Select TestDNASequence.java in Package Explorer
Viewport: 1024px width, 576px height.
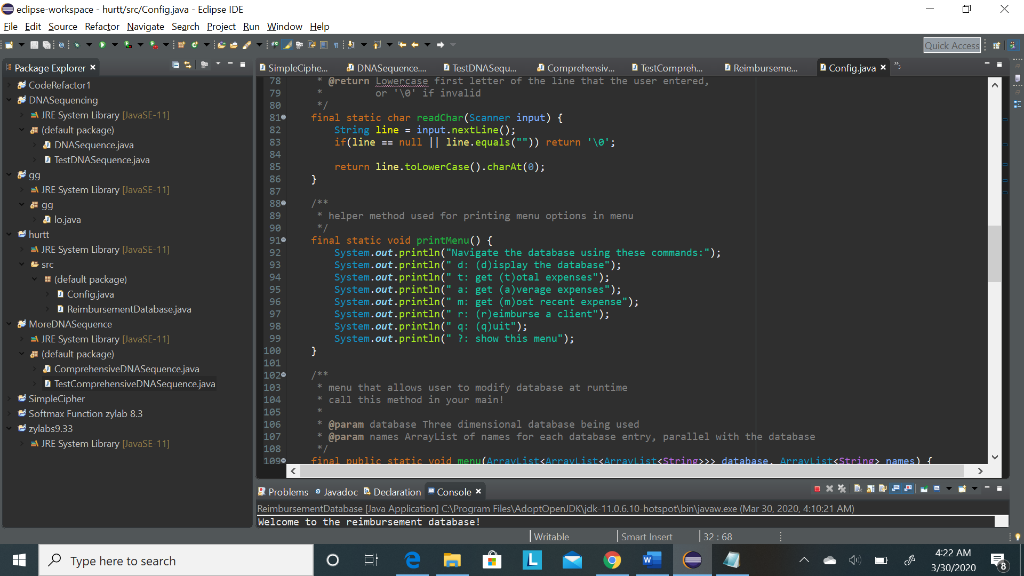click(101, 159)
